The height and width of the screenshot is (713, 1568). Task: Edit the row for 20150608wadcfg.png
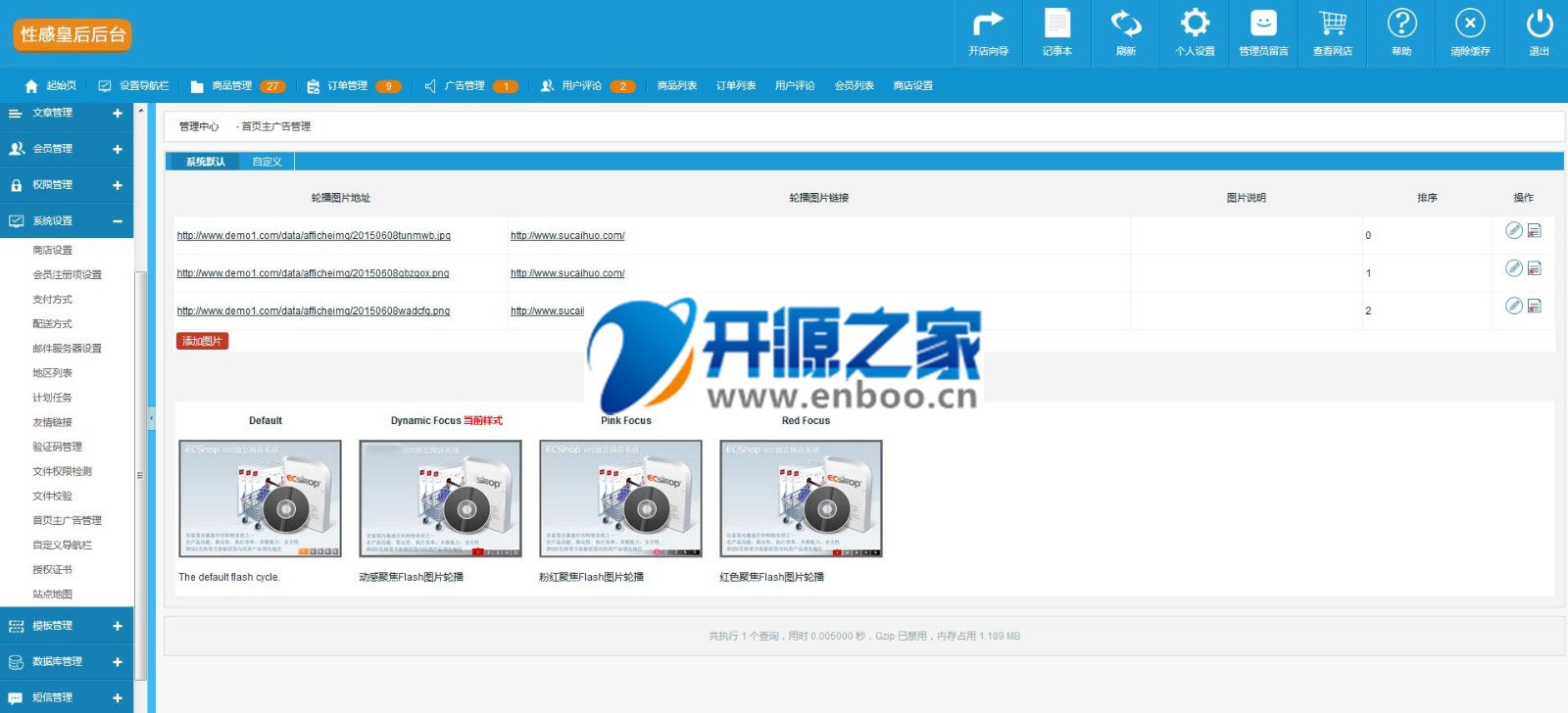click(x=1514, y=306)
